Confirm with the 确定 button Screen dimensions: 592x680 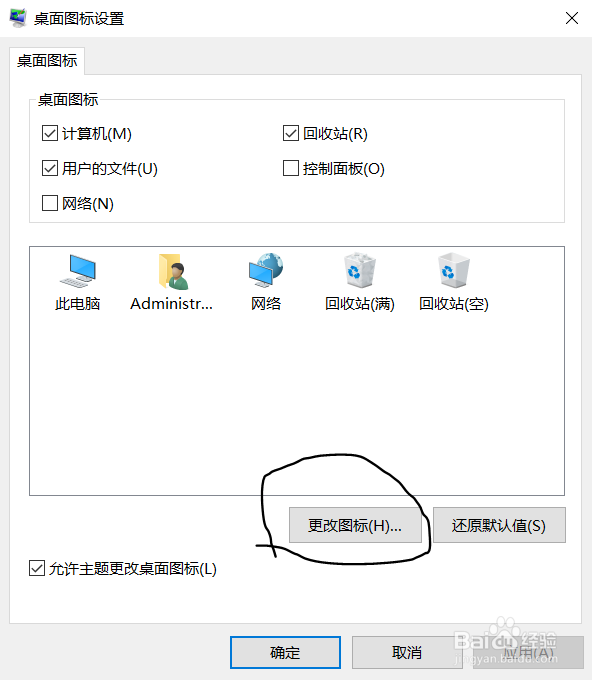pos(285,653)
